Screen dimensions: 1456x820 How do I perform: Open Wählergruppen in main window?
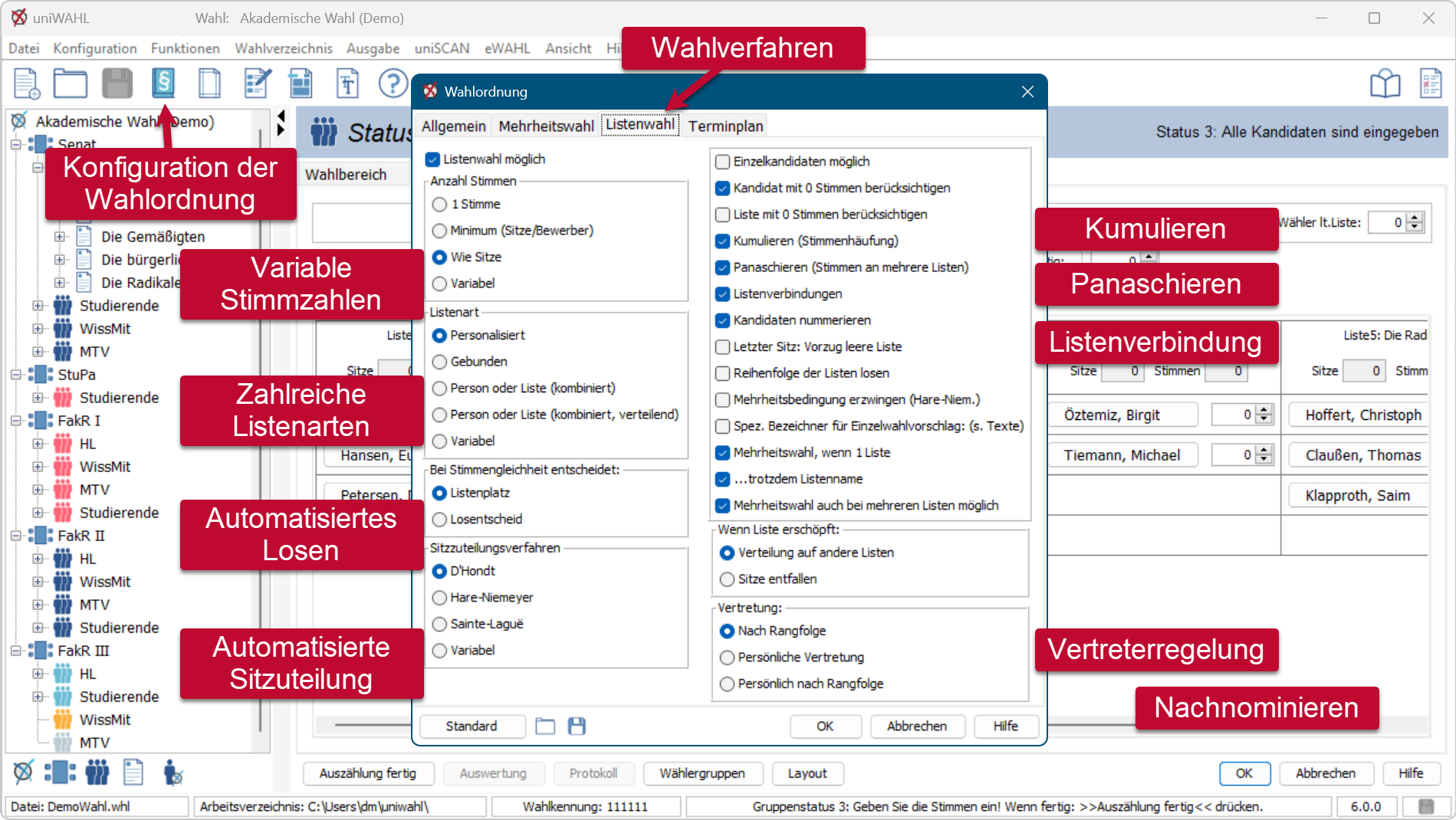702,774
